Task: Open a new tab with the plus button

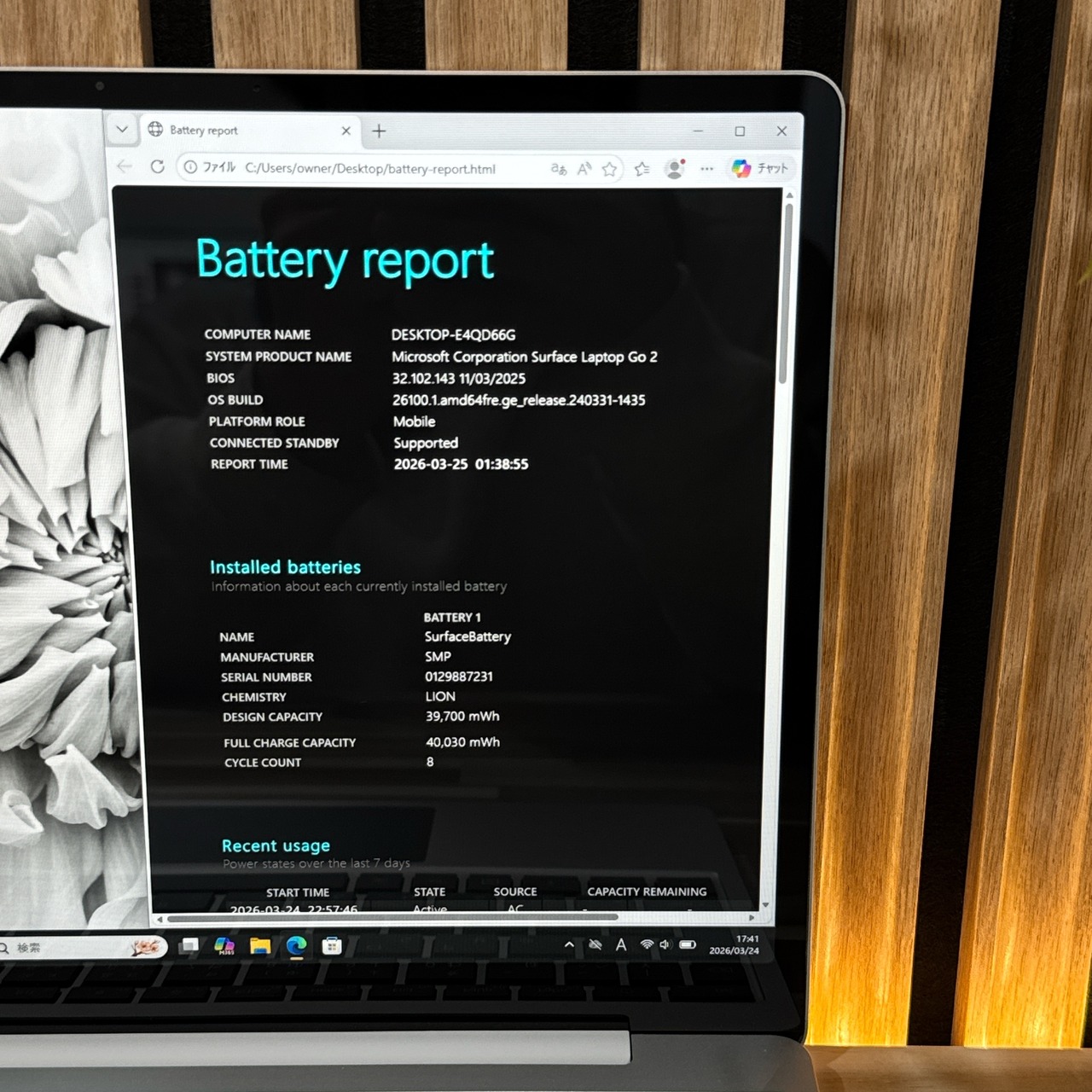Action: pos(379,131)
